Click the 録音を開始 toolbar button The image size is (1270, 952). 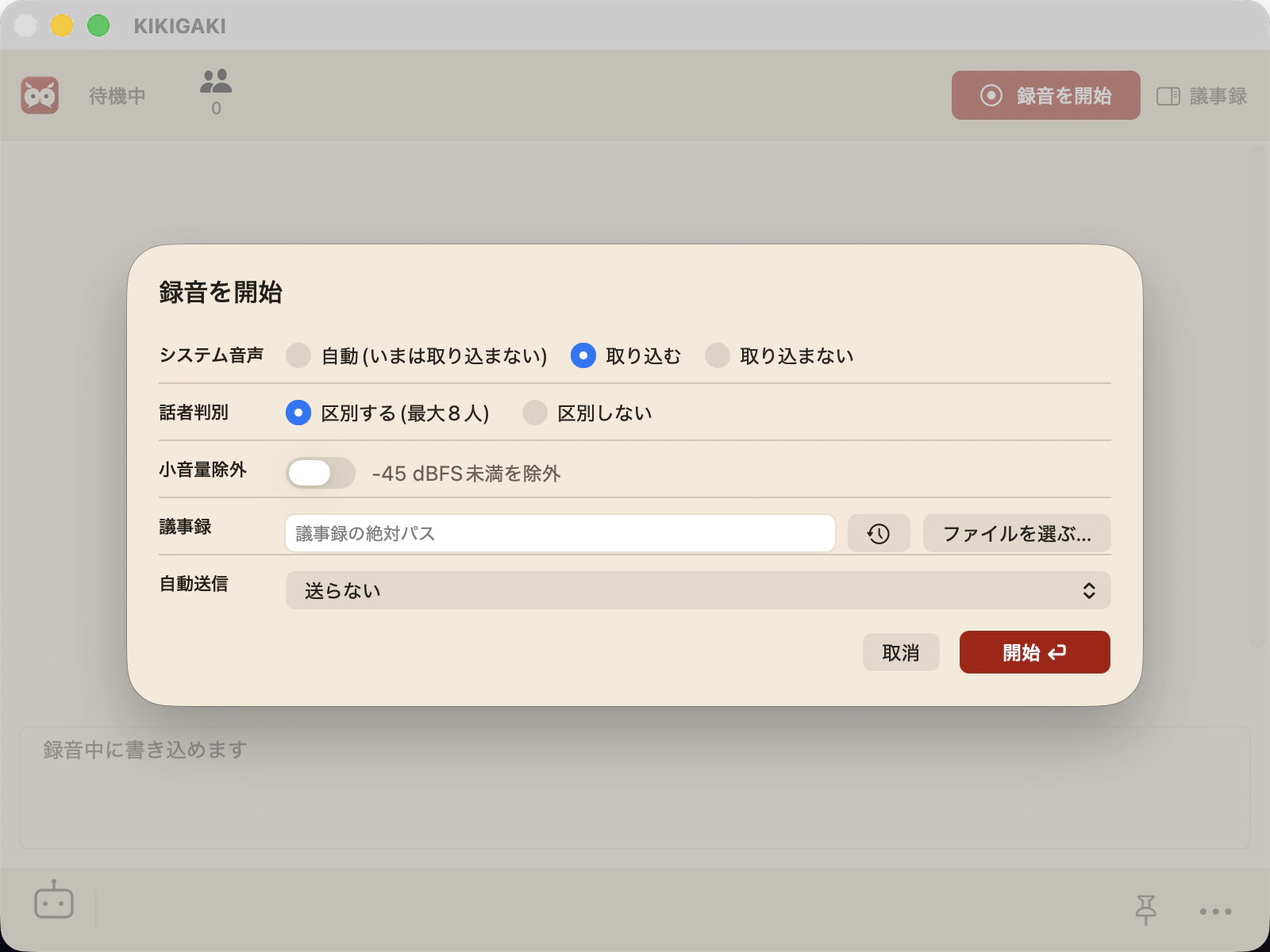(1046, 95)
